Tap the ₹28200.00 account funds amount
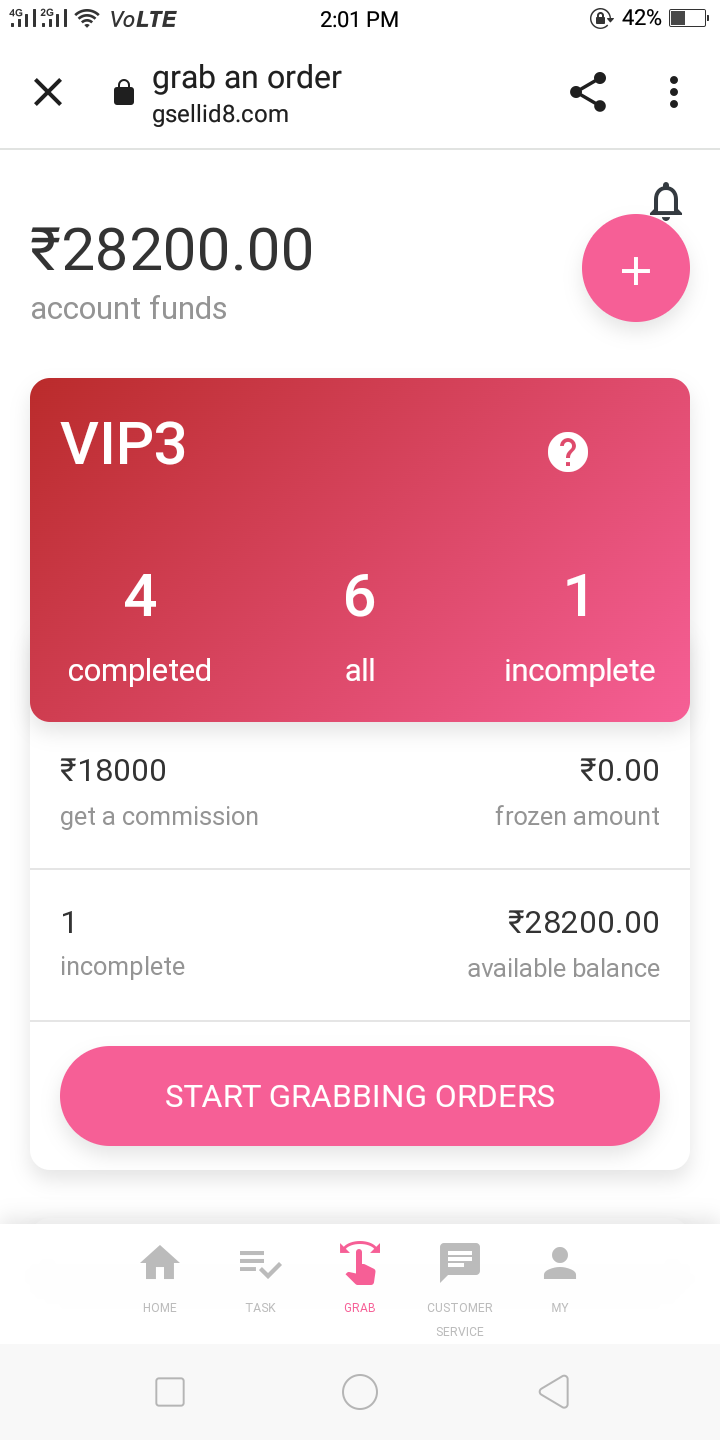Screen dimensions: 720x1440 tap(172, 250)
